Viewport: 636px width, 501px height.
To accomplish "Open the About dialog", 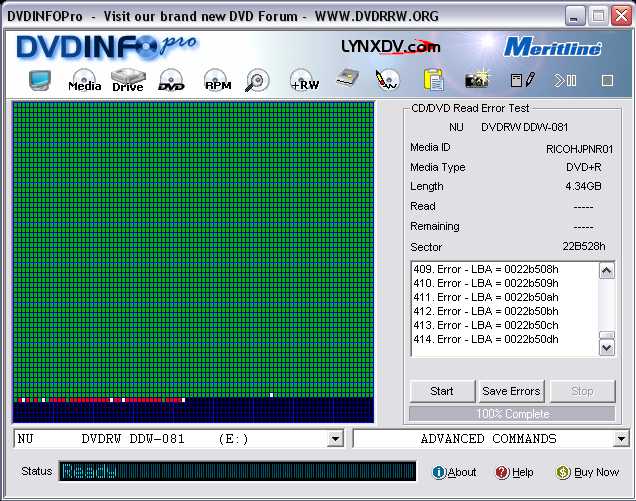I will (x=455, y=472).
